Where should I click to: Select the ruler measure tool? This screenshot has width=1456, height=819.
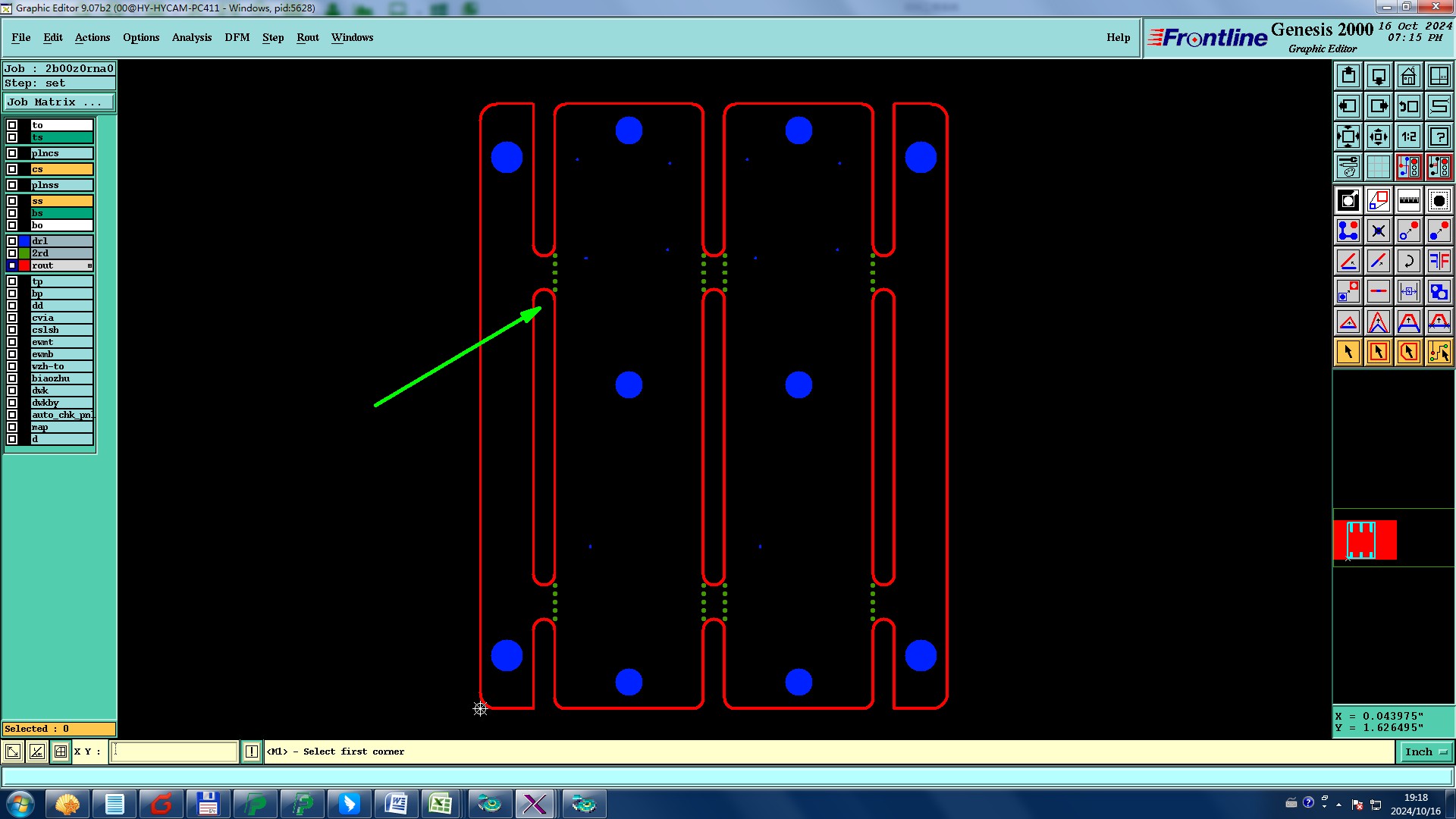tap(1408, 201)
